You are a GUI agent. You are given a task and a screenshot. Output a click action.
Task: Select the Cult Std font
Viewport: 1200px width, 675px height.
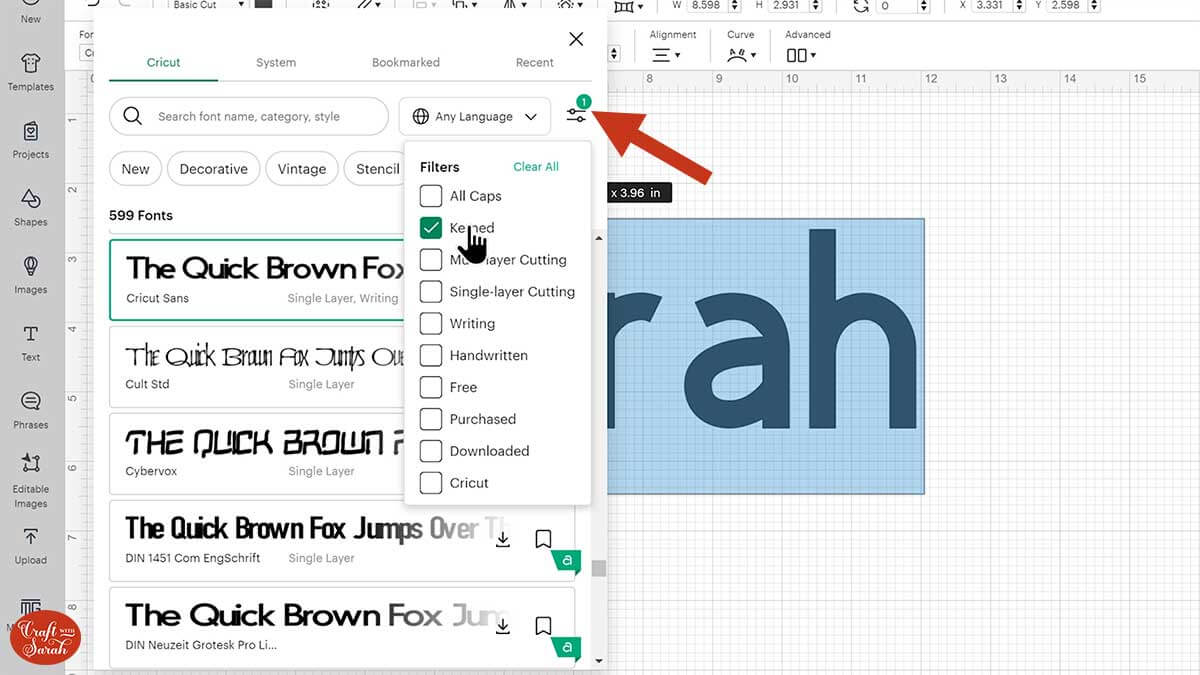tap(258, 367)
